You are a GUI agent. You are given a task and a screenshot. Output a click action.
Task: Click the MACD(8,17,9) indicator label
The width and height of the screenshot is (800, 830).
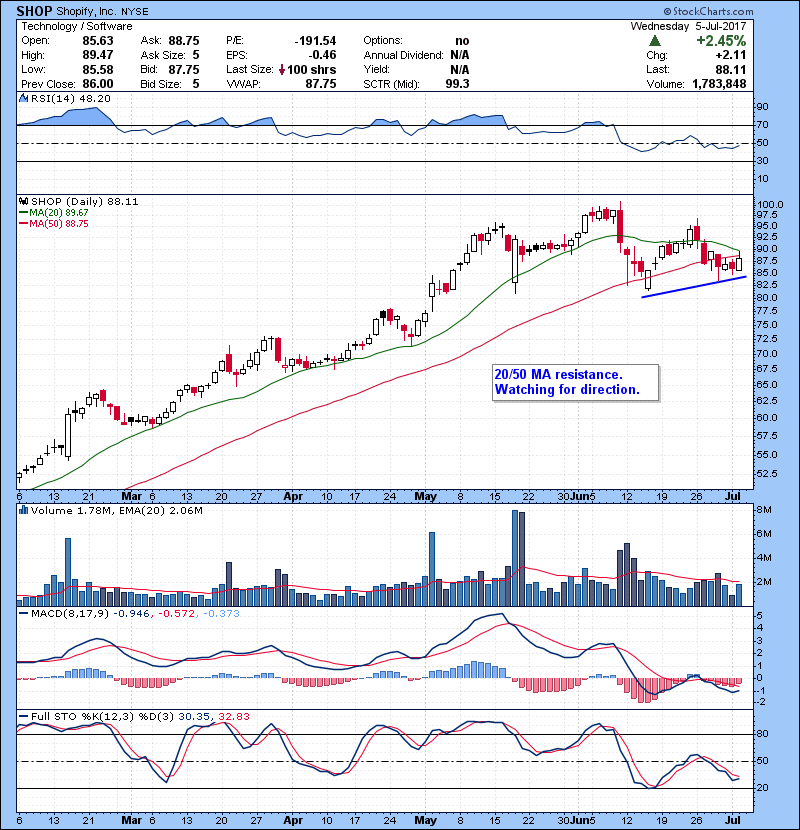click(x=70, y=614)
